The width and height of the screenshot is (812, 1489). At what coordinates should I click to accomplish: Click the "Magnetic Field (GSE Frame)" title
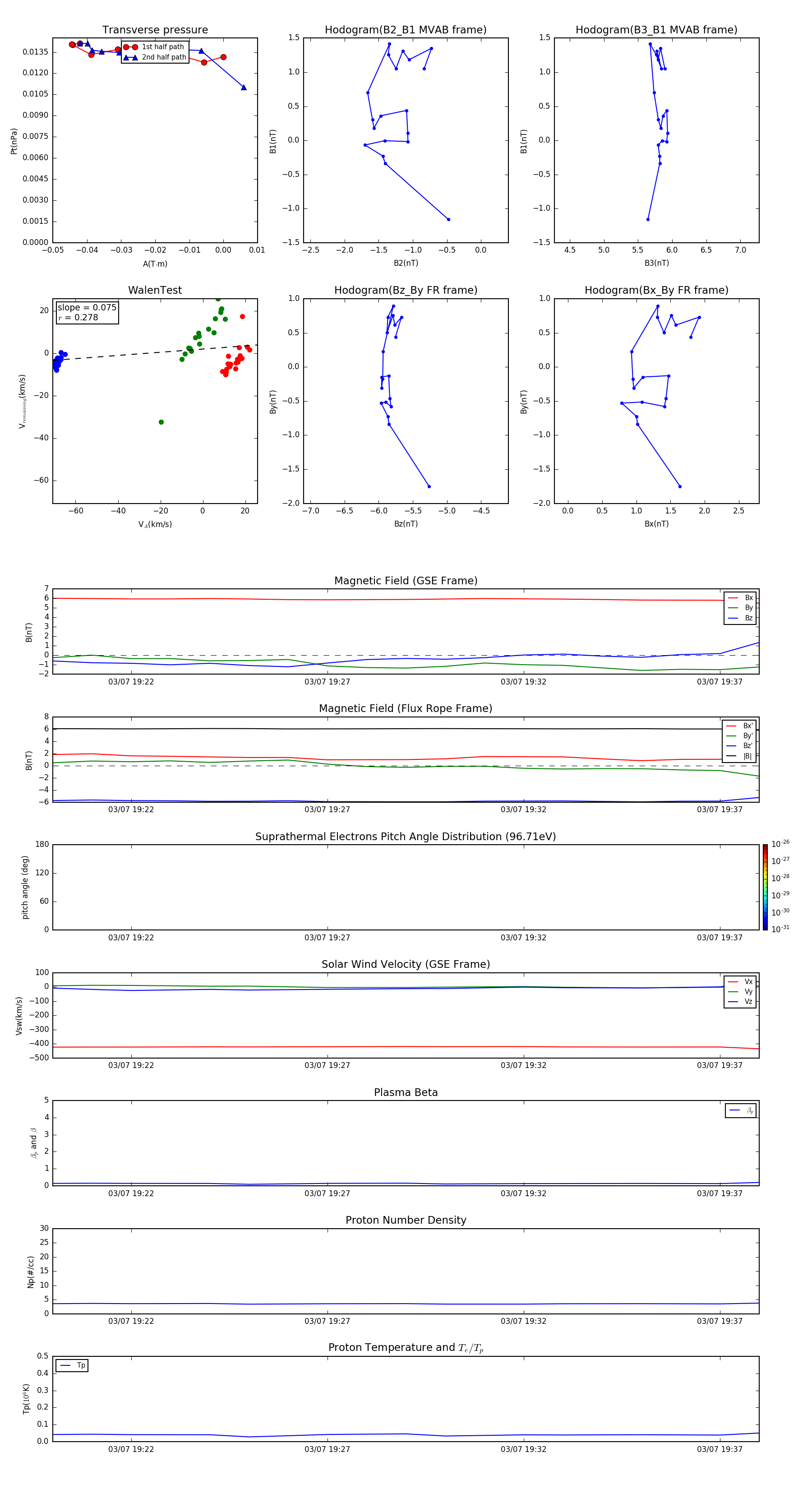(406, 581)
